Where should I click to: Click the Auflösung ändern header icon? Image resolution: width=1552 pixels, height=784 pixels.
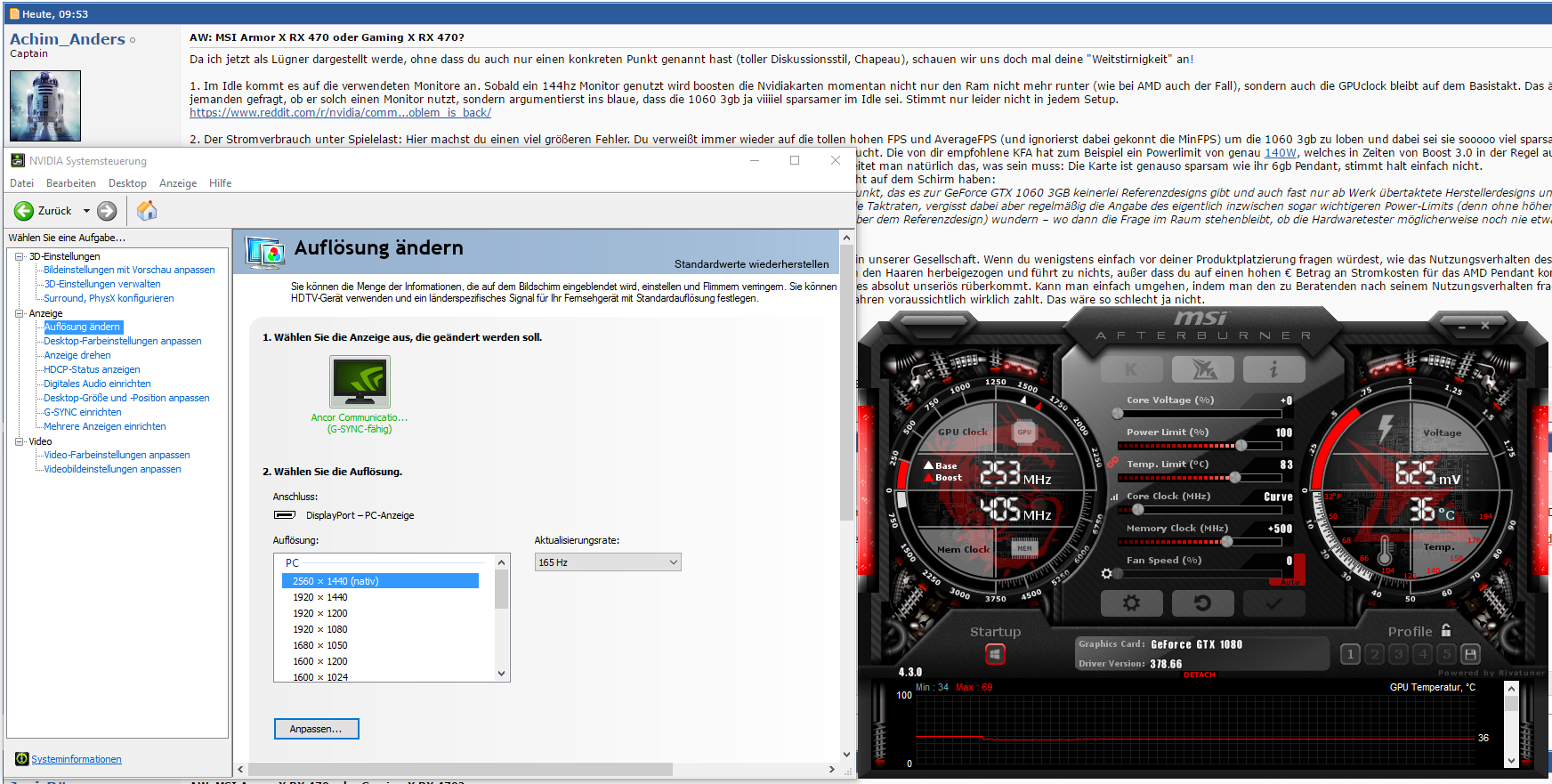(x=265, y=252)
